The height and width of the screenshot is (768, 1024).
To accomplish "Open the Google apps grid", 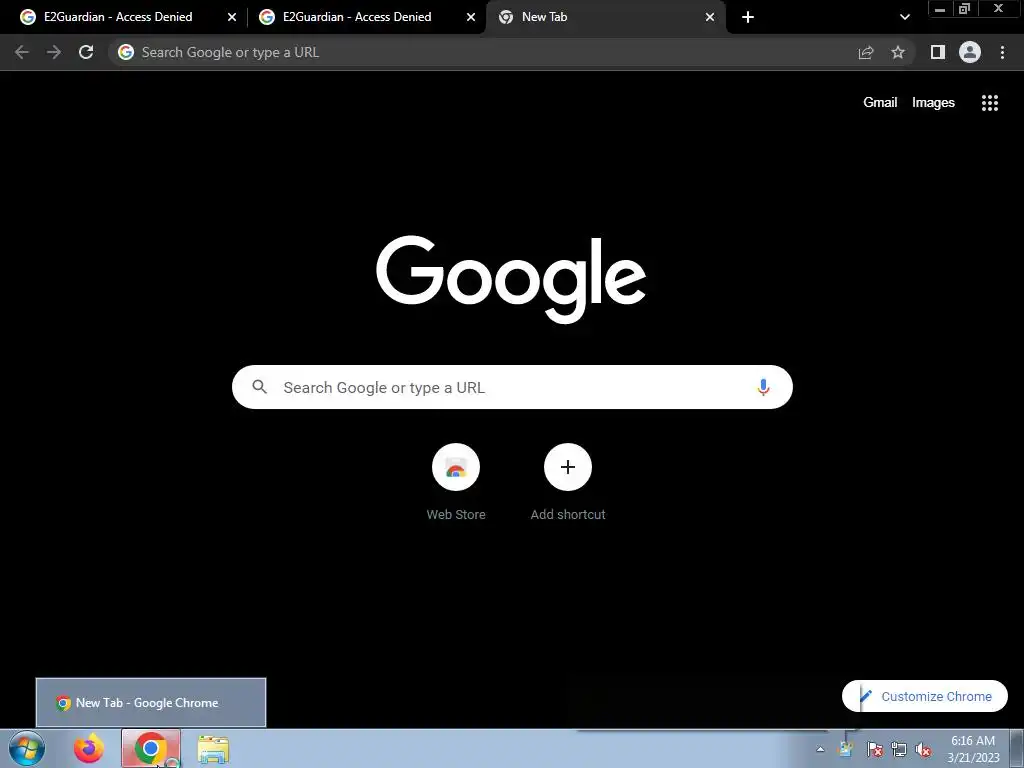I will tap(990, 103).
